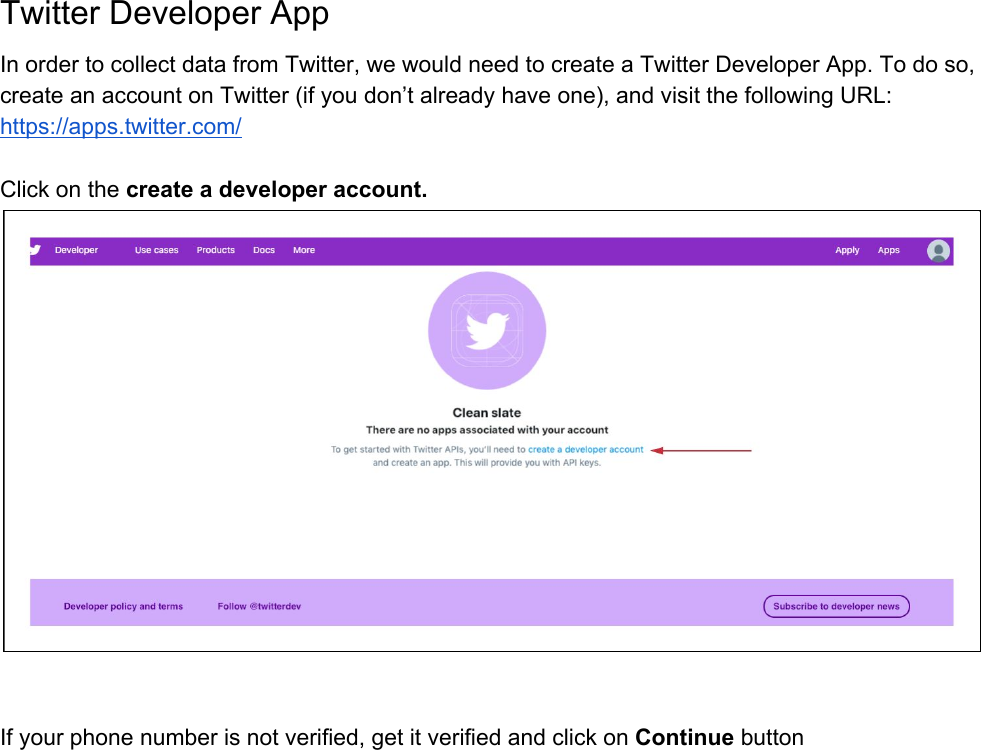
Task: Click the Twitter bird logo in navbar
Action: tap(36, 250)
